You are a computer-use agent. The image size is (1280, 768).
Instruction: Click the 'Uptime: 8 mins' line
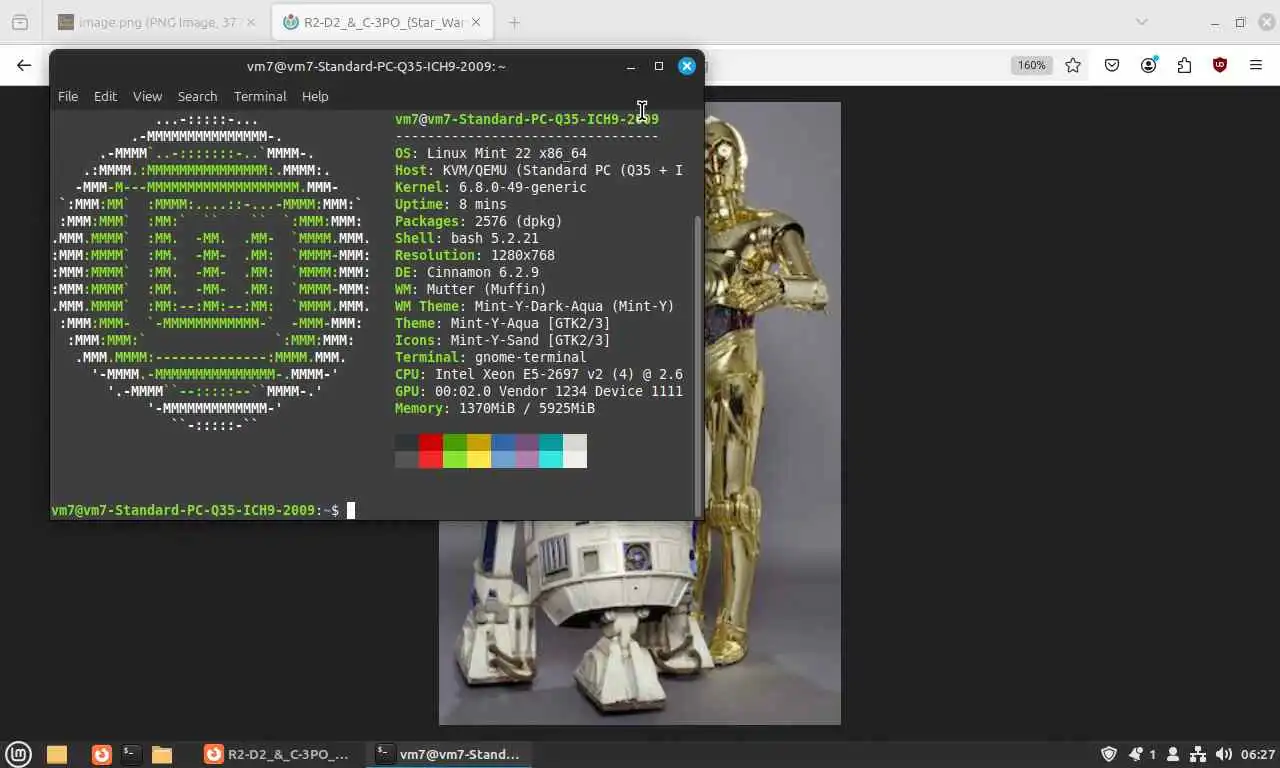tap(451, 204)
